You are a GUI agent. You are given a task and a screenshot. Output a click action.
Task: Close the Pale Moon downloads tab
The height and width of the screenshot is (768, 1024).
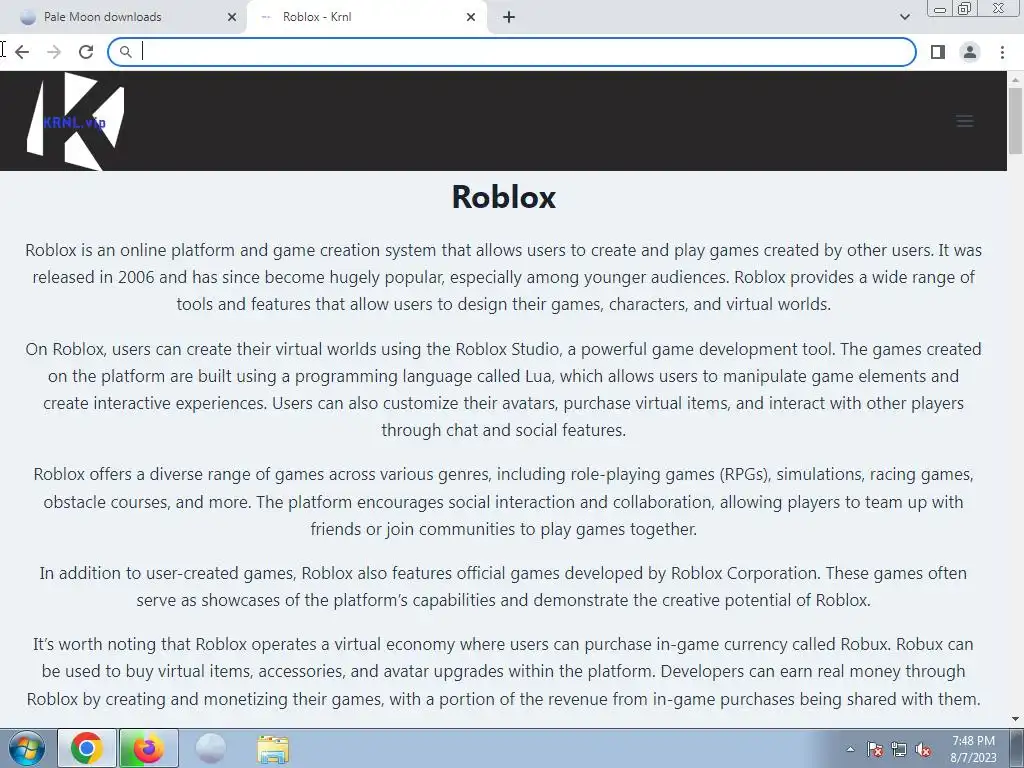point(232,18)
